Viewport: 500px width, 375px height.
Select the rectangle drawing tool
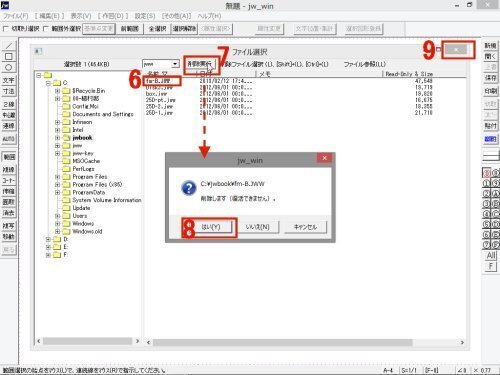pos(9,56)
